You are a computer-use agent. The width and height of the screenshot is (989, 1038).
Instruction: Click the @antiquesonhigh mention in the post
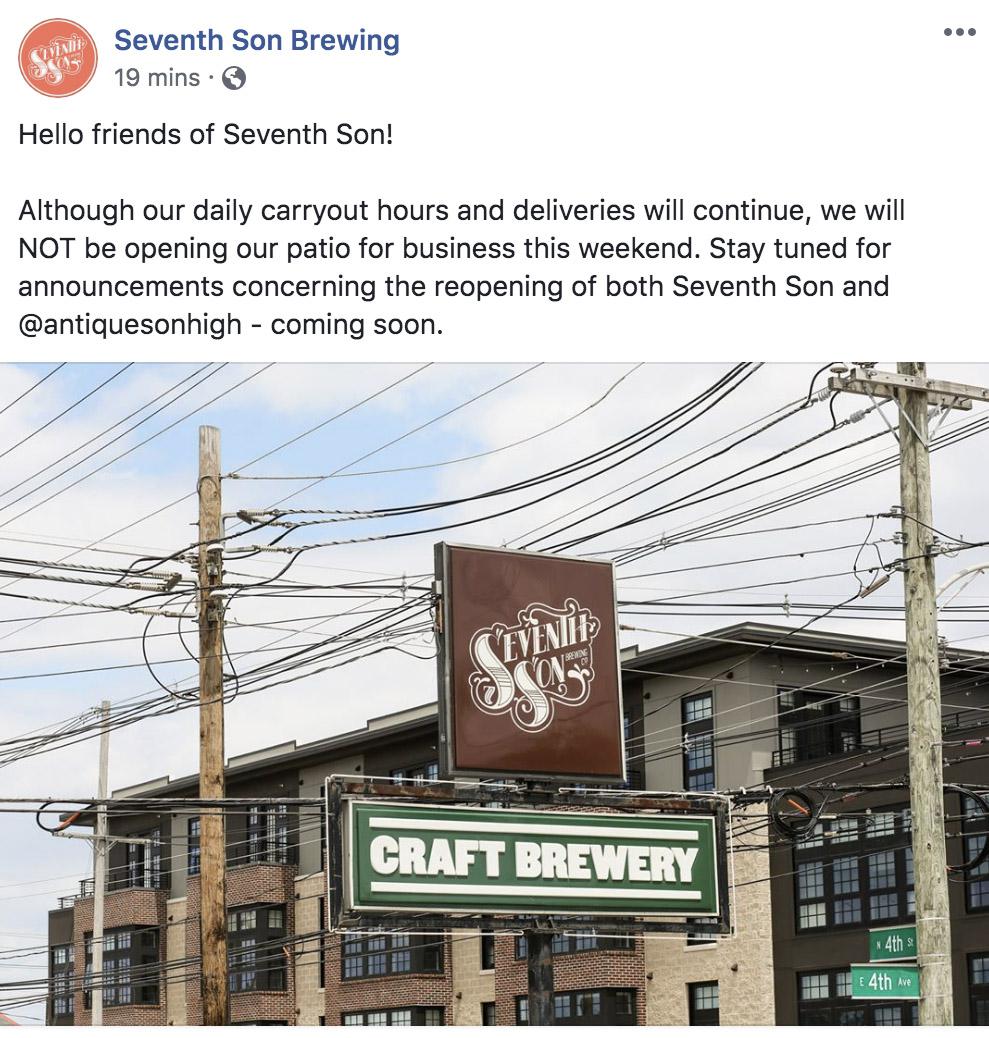[x=130, y=325]
